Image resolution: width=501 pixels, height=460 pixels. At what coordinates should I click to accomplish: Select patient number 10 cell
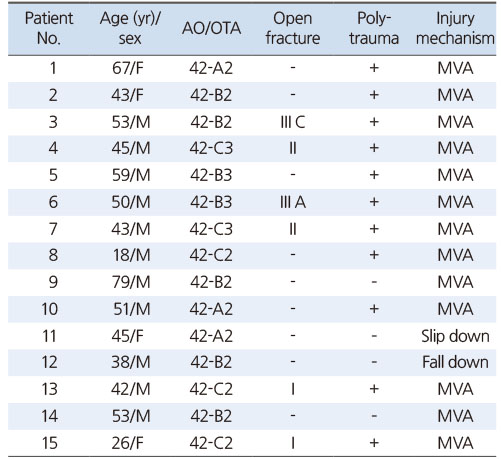click(x=49, y=309)
